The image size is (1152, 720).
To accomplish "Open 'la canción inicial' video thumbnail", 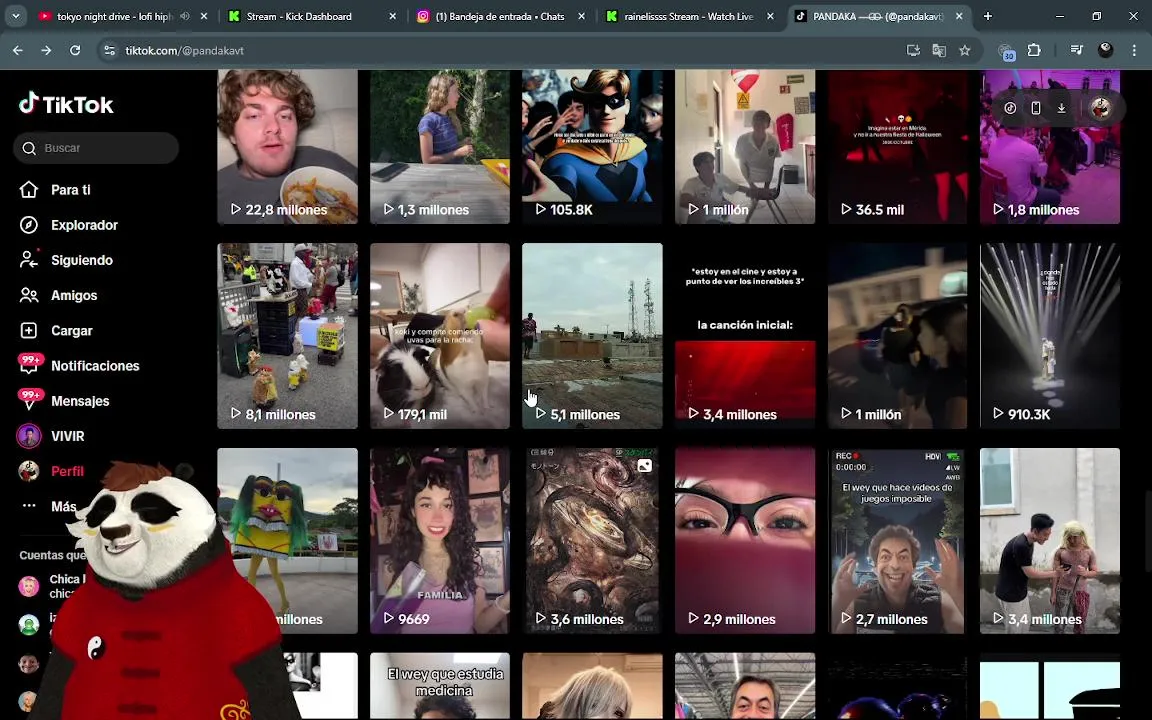I will [745, 336].
